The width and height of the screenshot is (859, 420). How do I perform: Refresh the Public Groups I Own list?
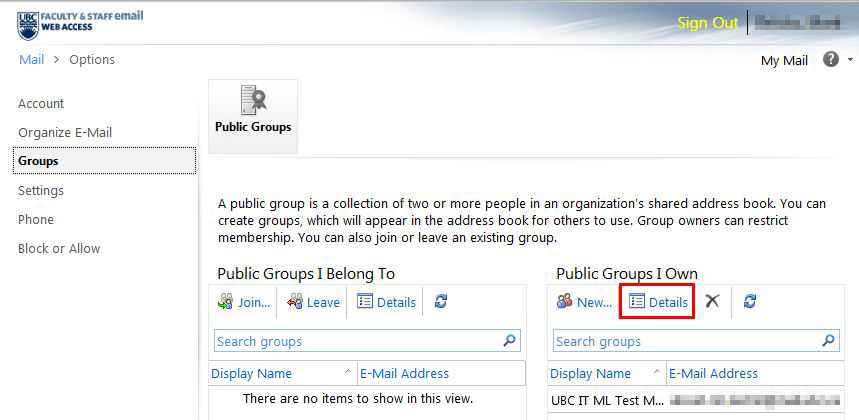750,302
